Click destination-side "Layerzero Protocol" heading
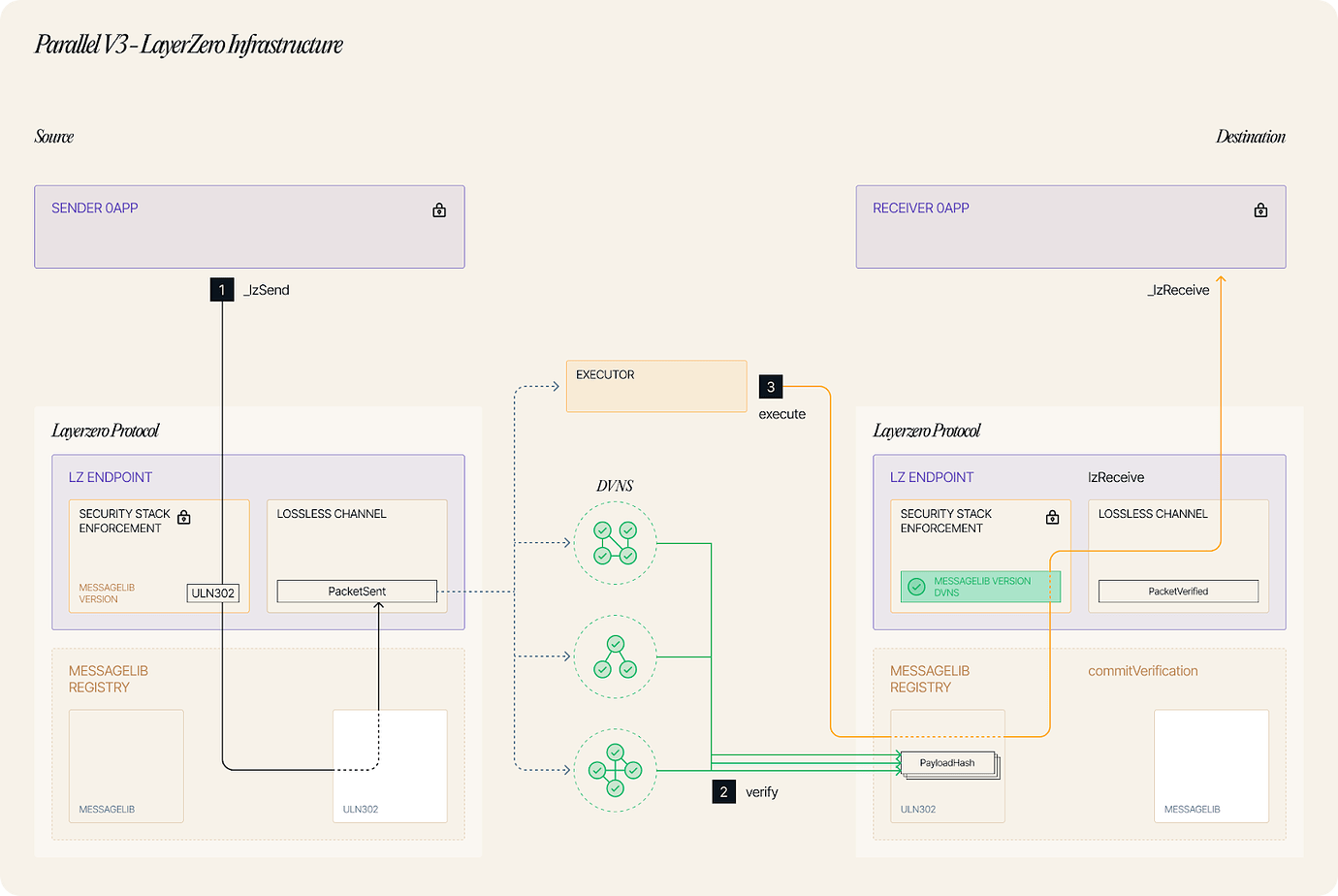This screenshot has width=1338, height=896. click(x=927, y=431)
